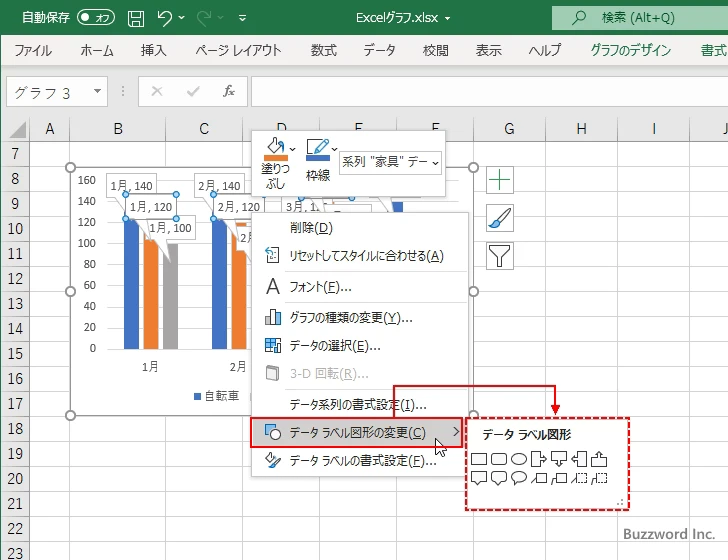728x560 pixels.
Task: Open the fill color dropdown arrow
Action: [x=292, y=149]
